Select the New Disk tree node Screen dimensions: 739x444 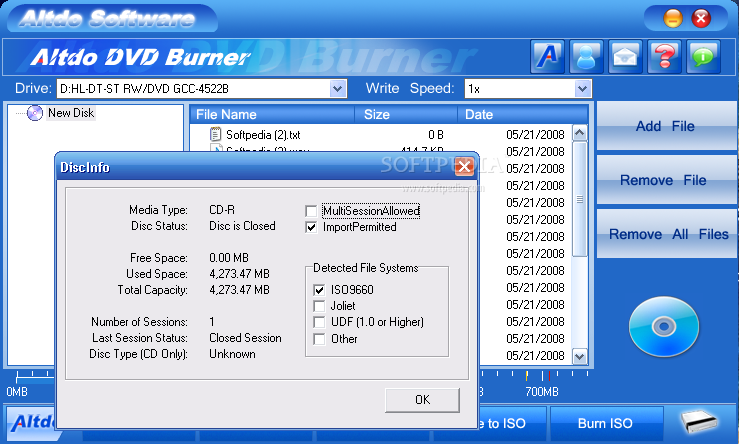coord(71,113)
